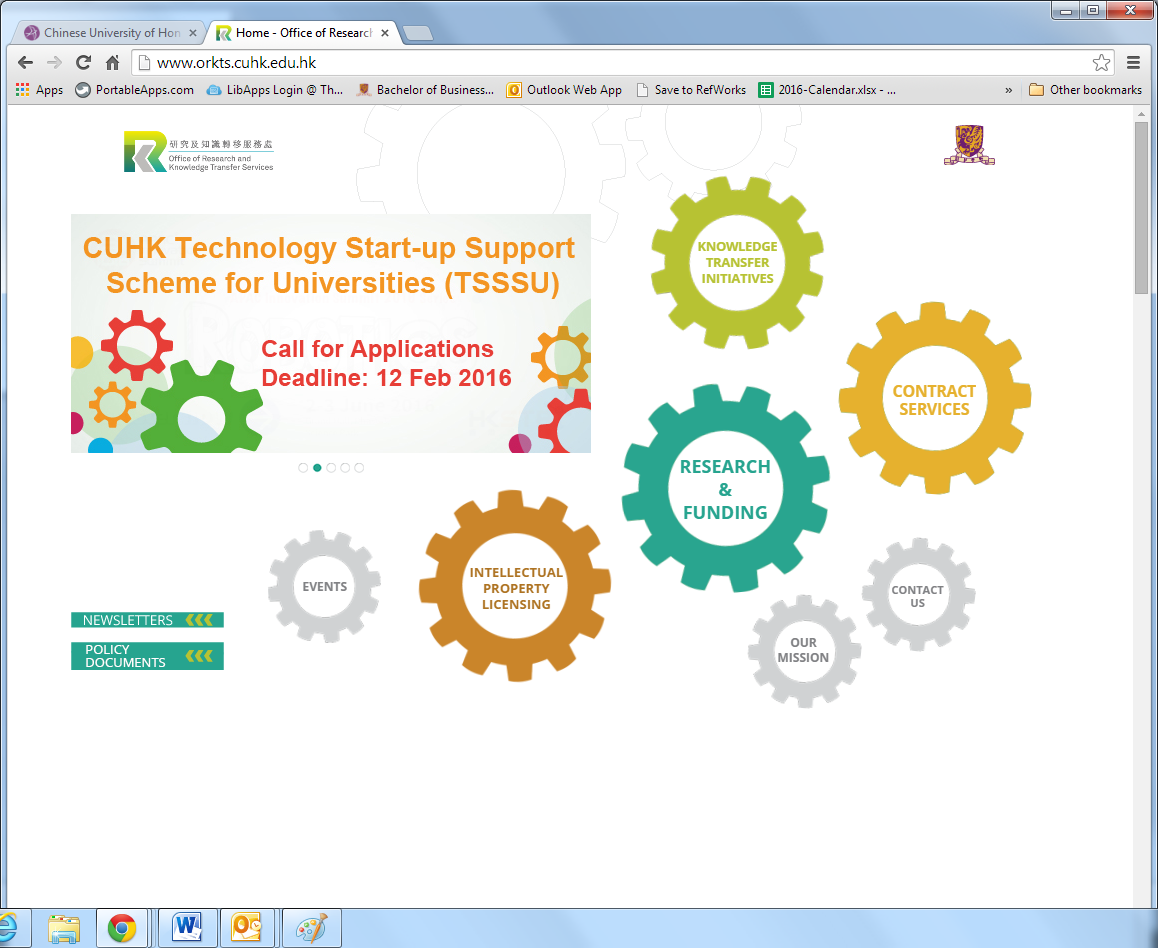
Task: Select the third slideshow dot
Action: pyautogui.click(x=331, y=467)
